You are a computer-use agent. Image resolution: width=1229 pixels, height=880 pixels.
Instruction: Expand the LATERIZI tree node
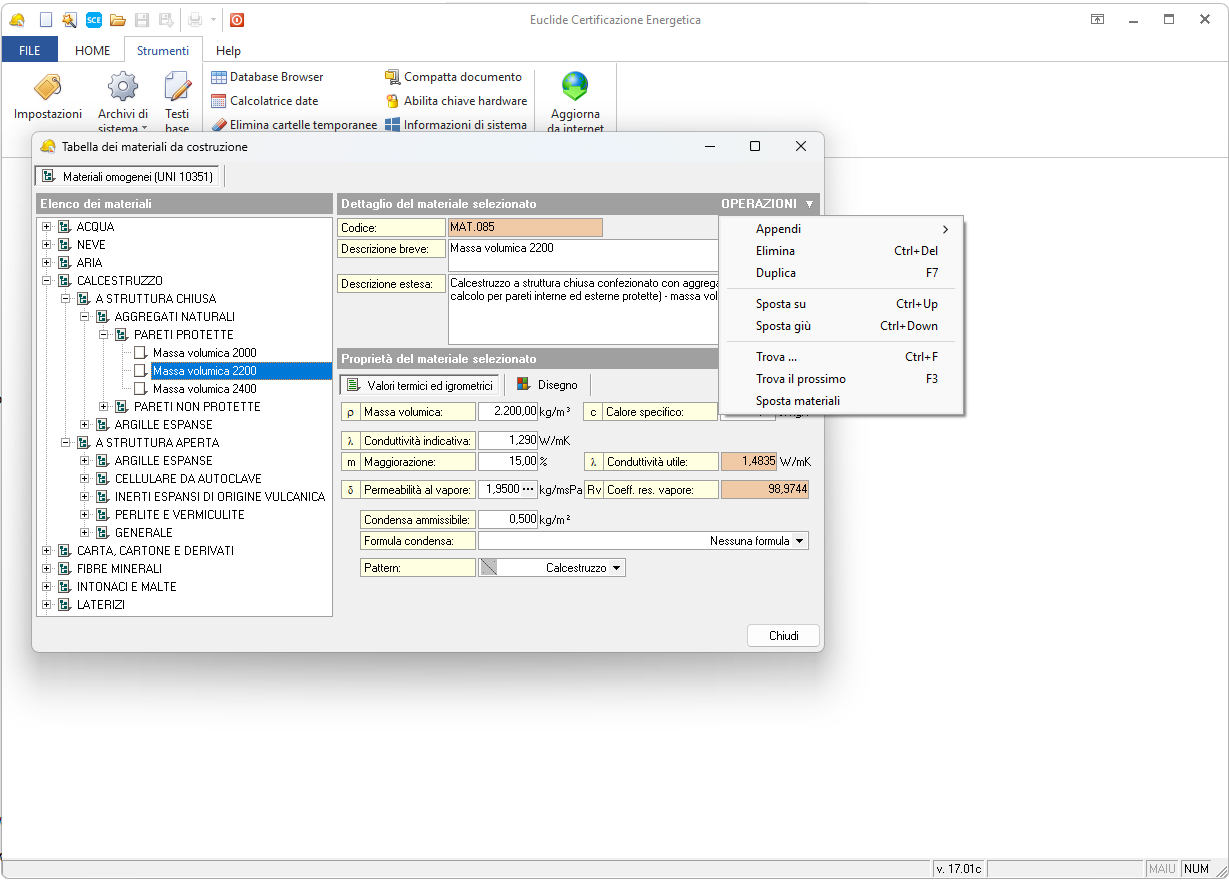(46, 605)
